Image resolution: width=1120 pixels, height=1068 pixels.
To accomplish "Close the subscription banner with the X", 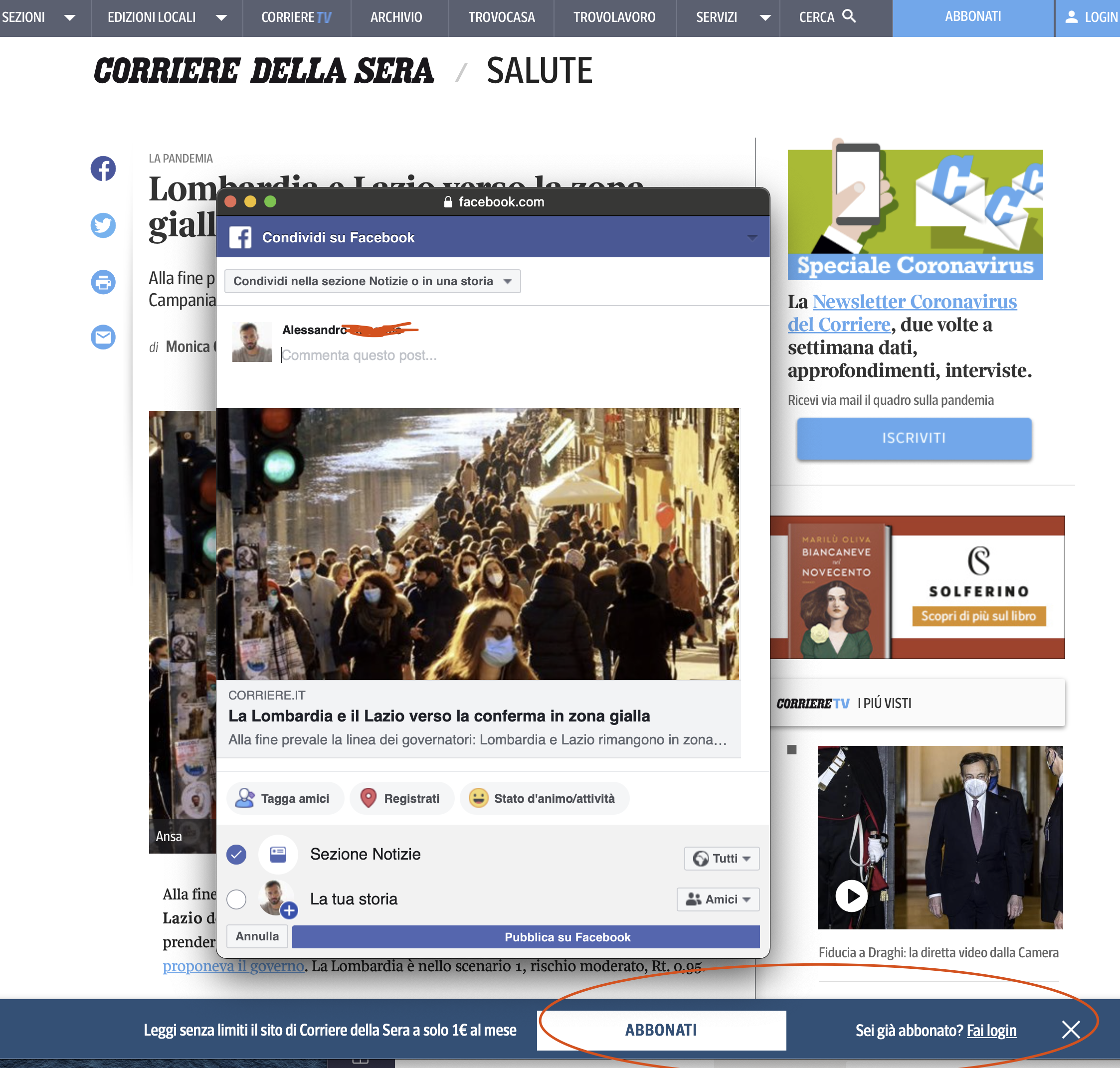I will click(1071, 1029).
